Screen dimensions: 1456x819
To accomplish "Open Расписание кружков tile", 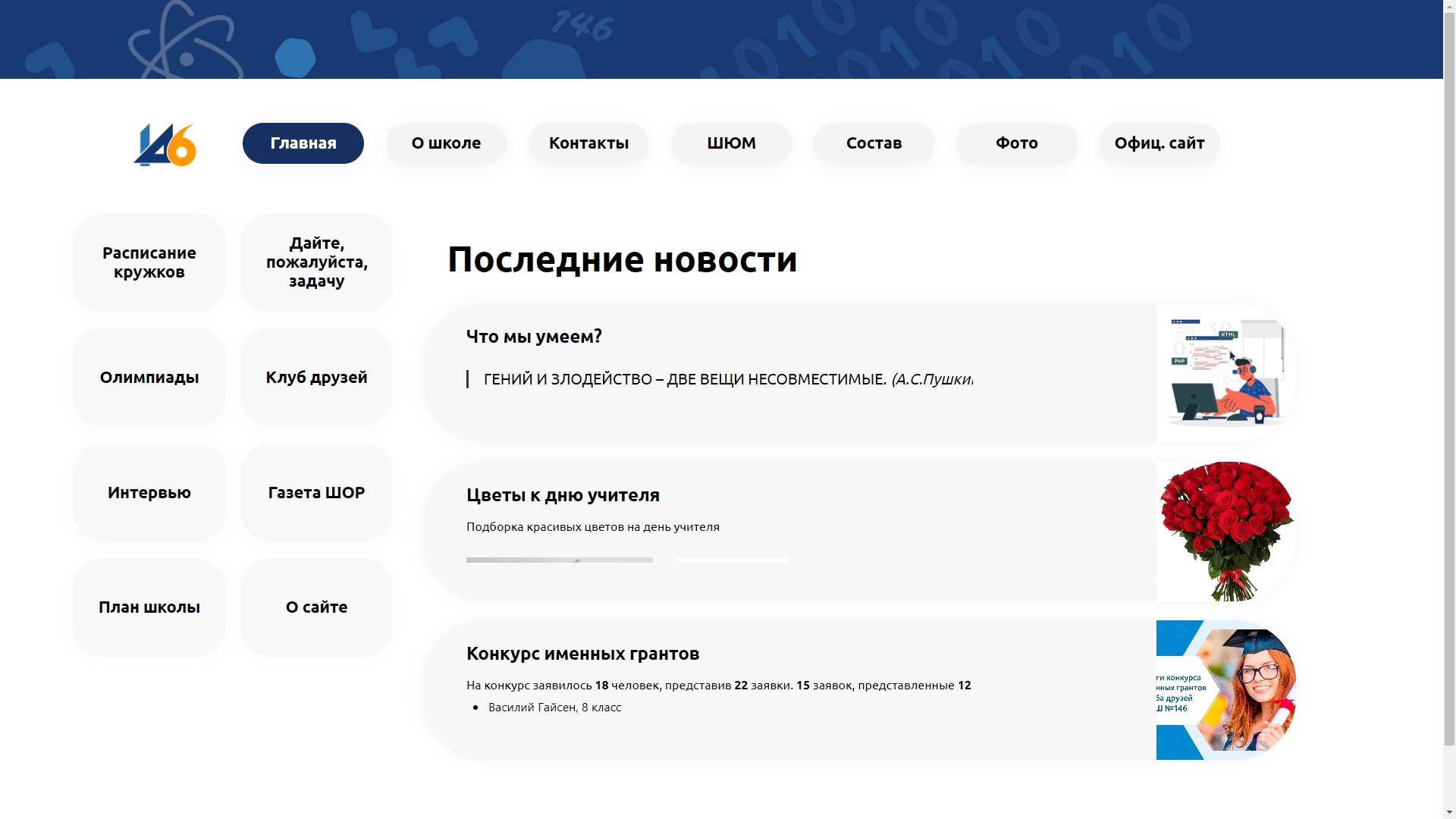I will (x=149, y=262).
